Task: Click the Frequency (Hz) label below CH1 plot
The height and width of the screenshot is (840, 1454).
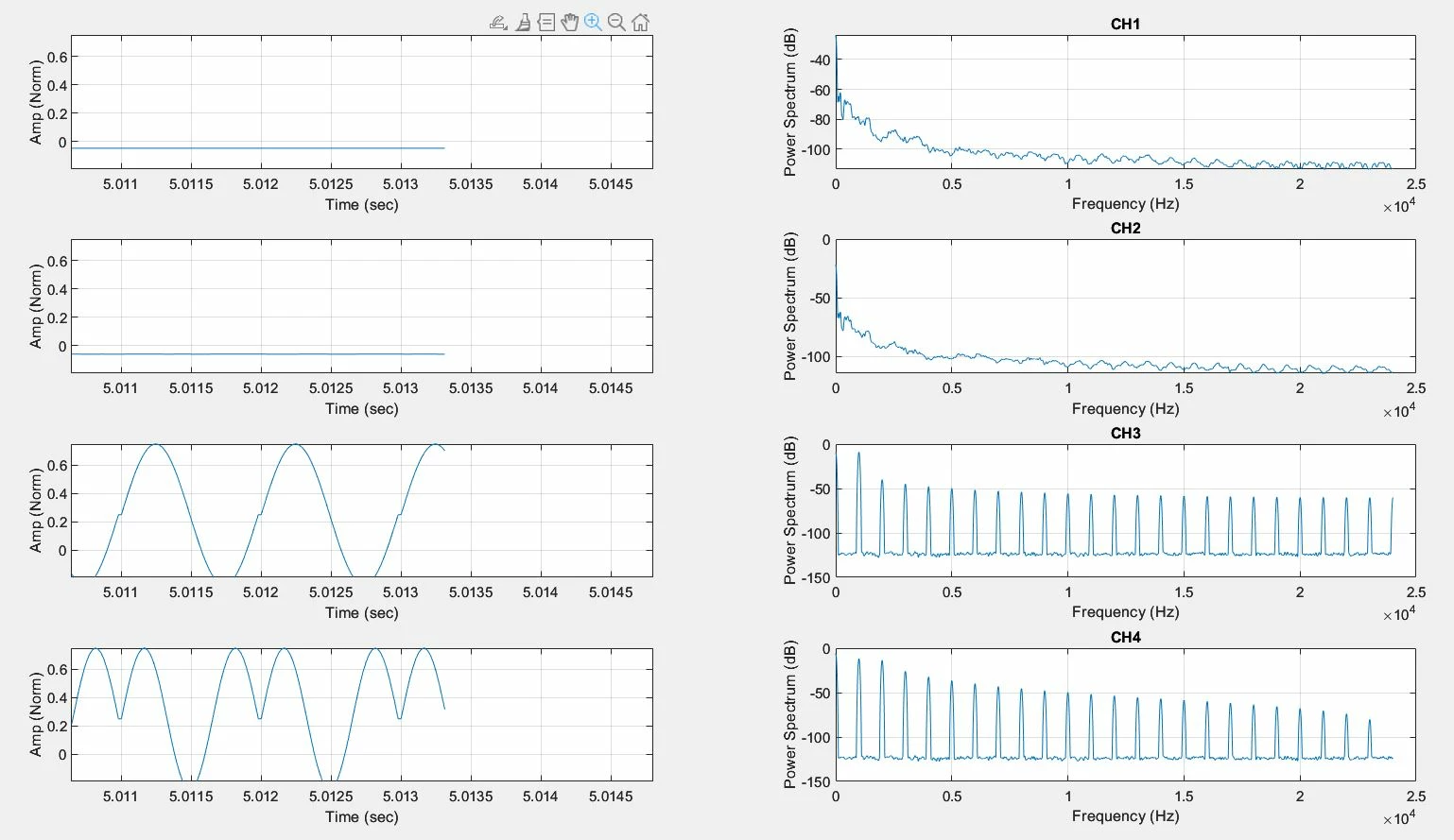Action: [1125, 203]
